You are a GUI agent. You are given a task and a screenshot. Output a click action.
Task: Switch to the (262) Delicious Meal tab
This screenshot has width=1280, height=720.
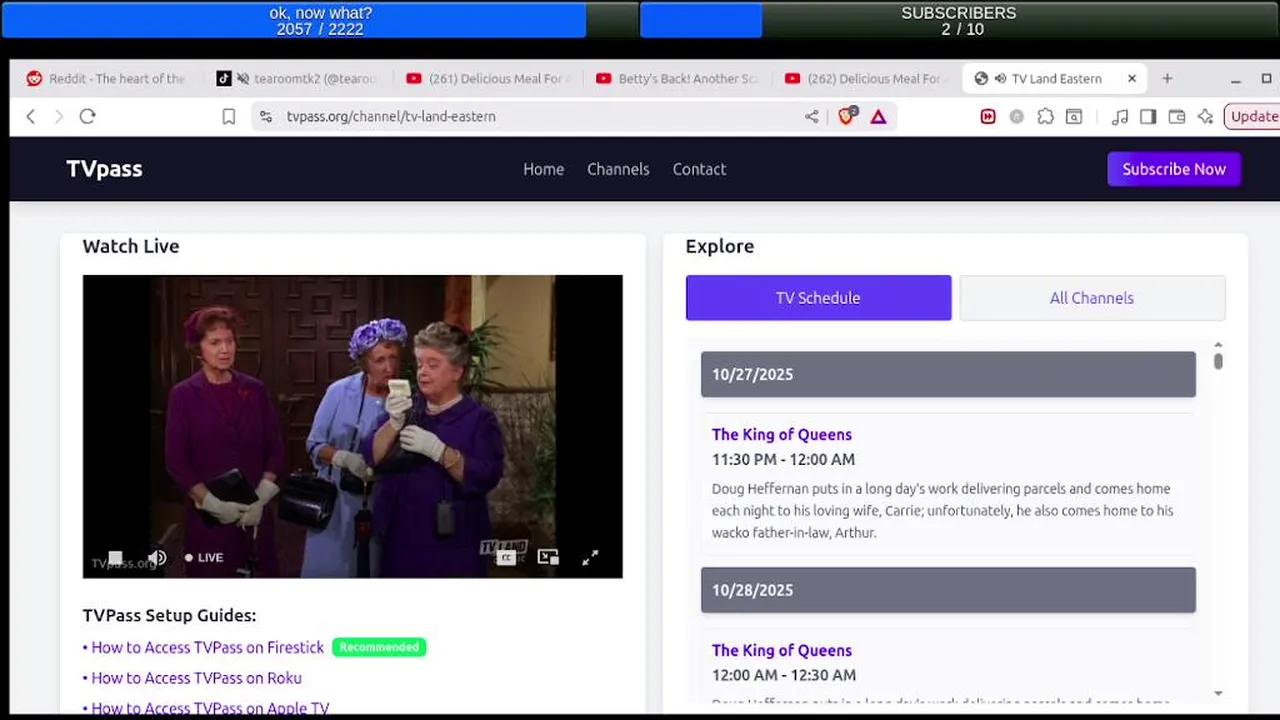(866, 78)
